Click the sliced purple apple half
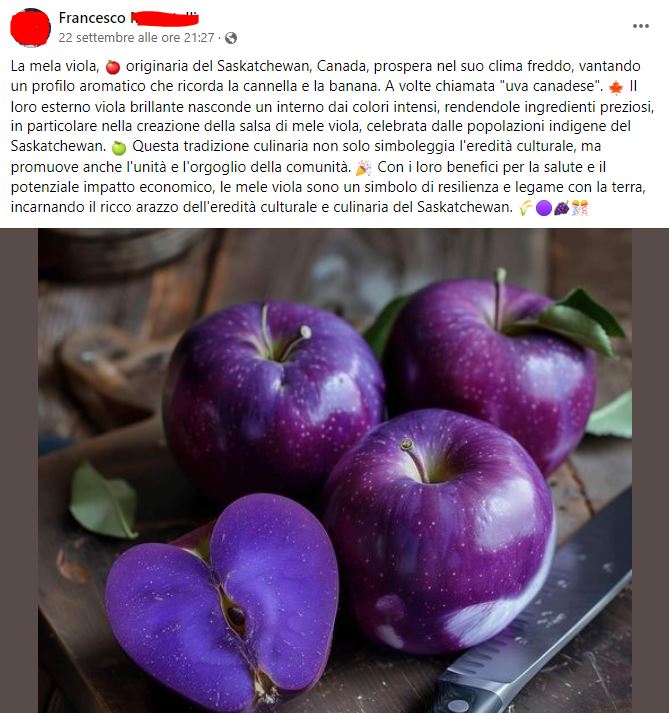Viewport: 669px width, 713px height. click(223, 605)
